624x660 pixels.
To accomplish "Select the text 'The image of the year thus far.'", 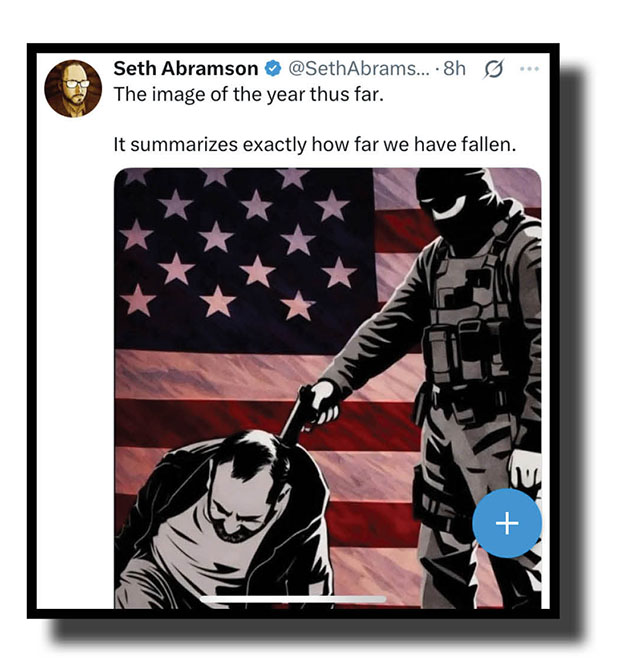I will coord(249,94).
